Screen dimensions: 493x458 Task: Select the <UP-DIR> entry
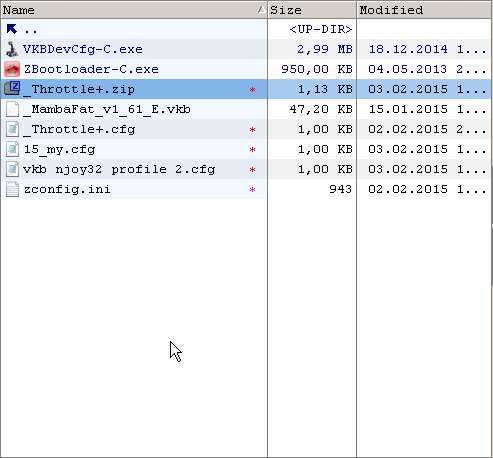click(321, 29)
